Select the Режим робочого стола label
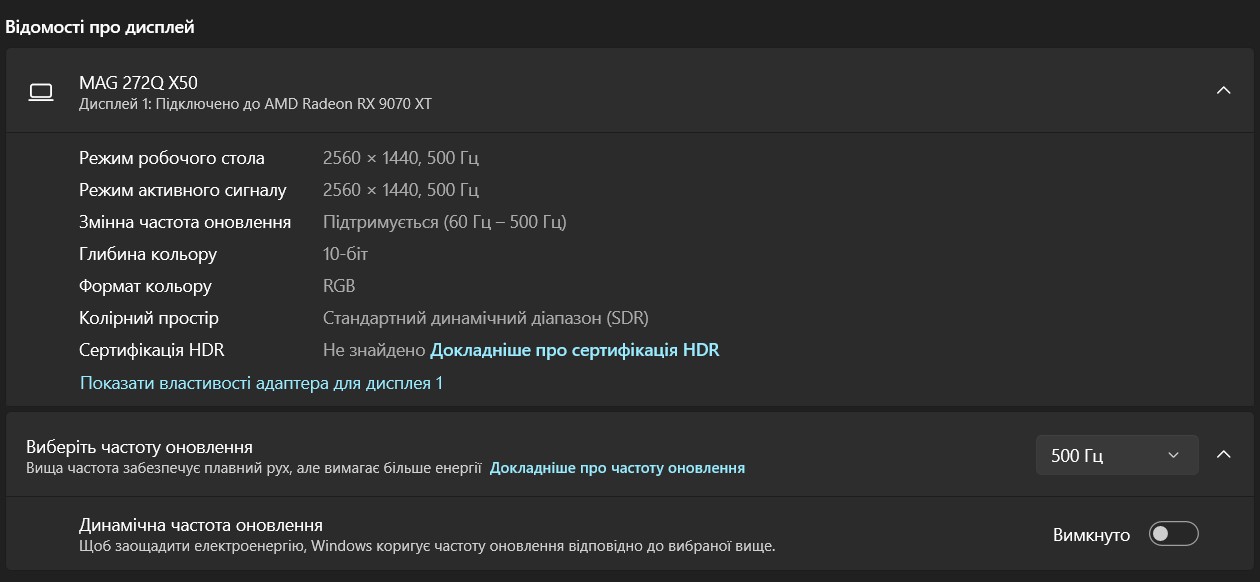1260x582 pixels. click(x=172, y=158)
